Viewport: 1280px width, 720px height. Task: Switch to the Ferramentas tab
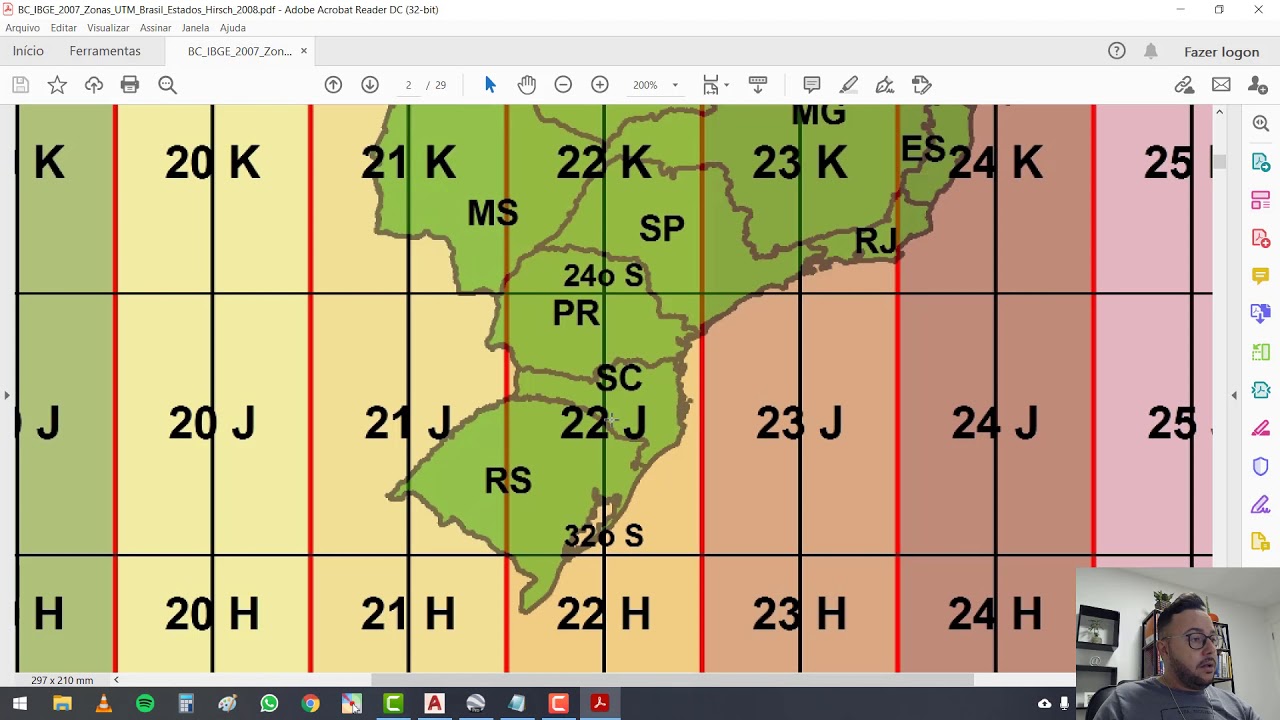[105, 51]
